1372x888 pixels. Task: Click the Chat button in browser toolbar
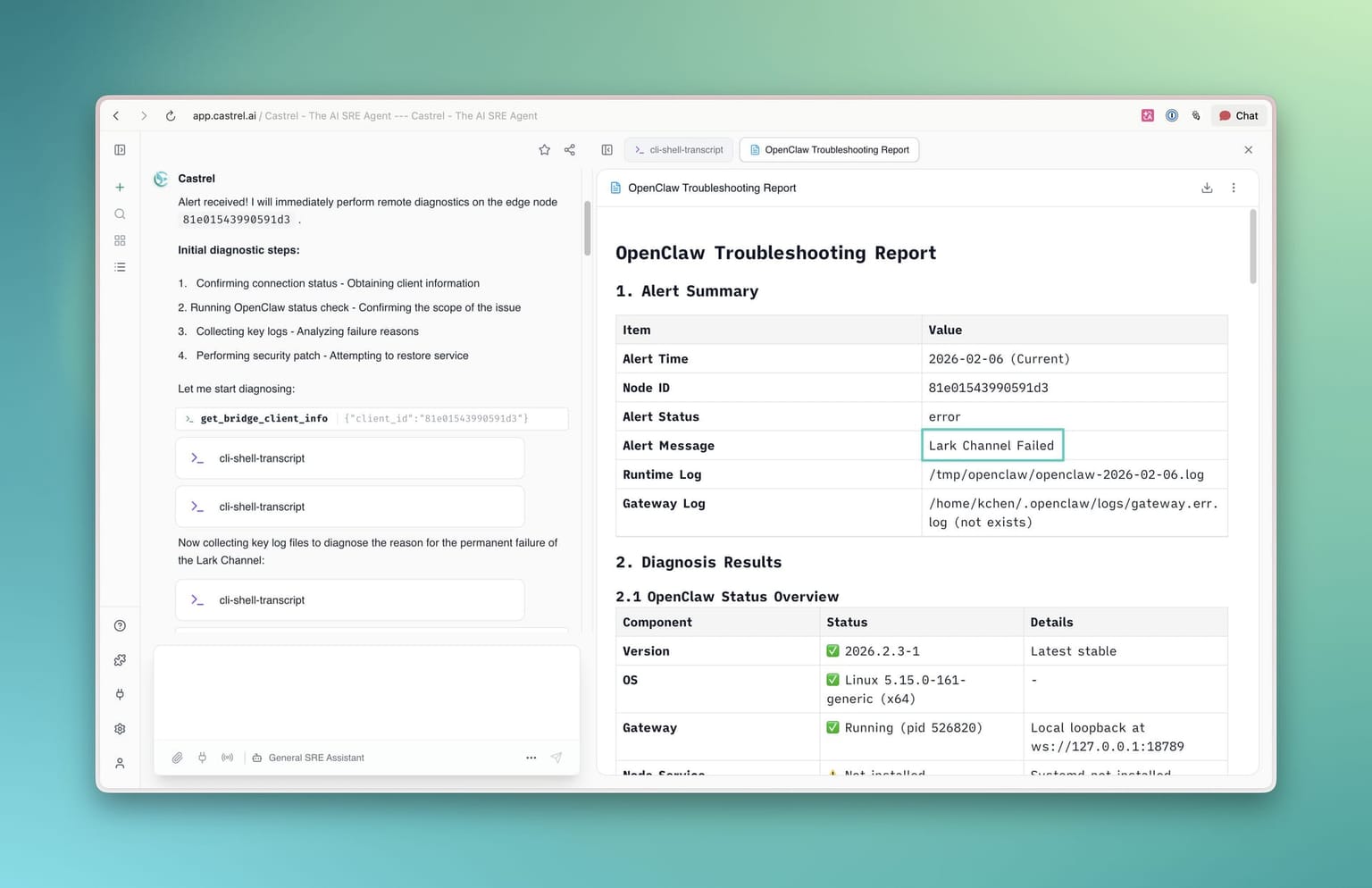click(x=1238, y=115)
